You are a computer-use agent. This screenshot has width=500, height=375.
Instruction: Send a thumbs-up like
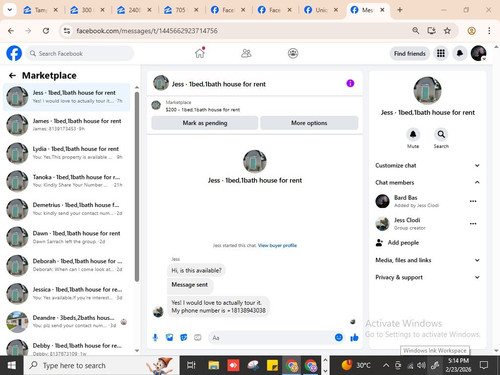click(354, 338)
